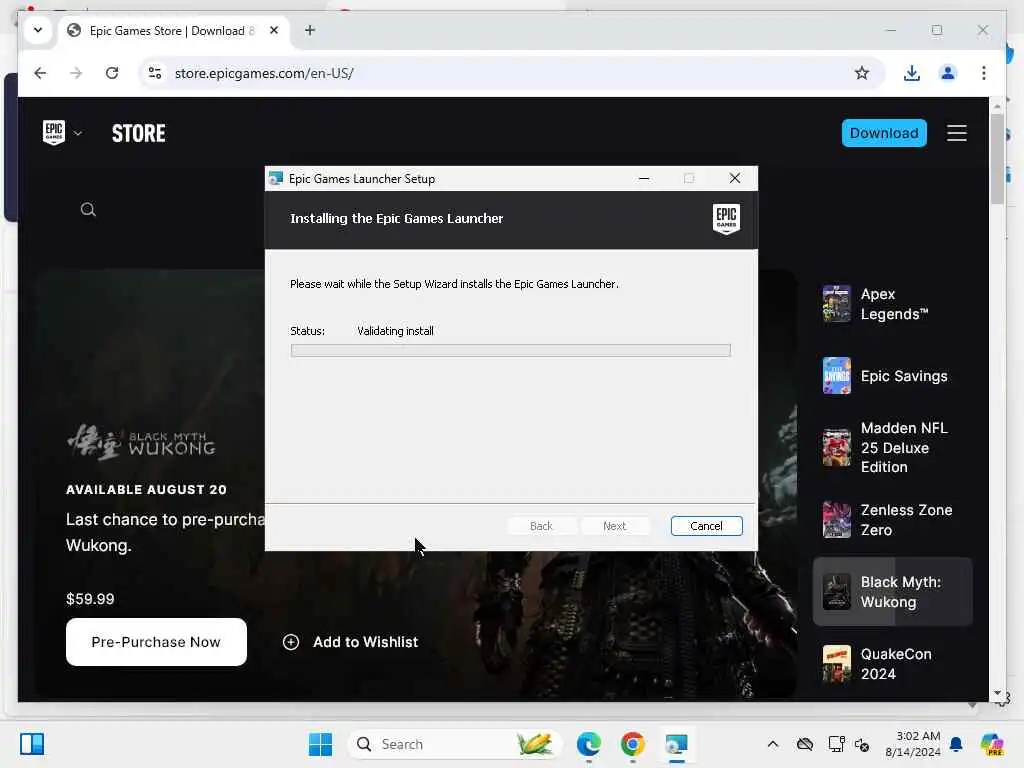
Task: Click the installation progress bar
Action: (511, 351)
